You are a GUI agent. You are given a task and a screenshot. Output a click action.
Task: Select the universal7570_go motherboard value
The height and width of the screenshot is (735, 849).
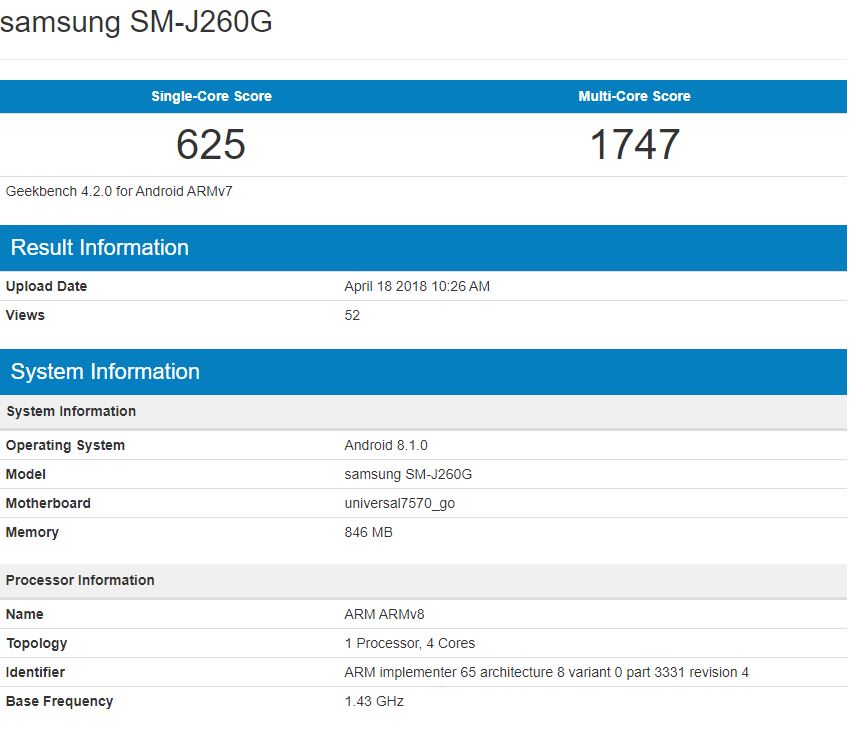coord(400,503)
